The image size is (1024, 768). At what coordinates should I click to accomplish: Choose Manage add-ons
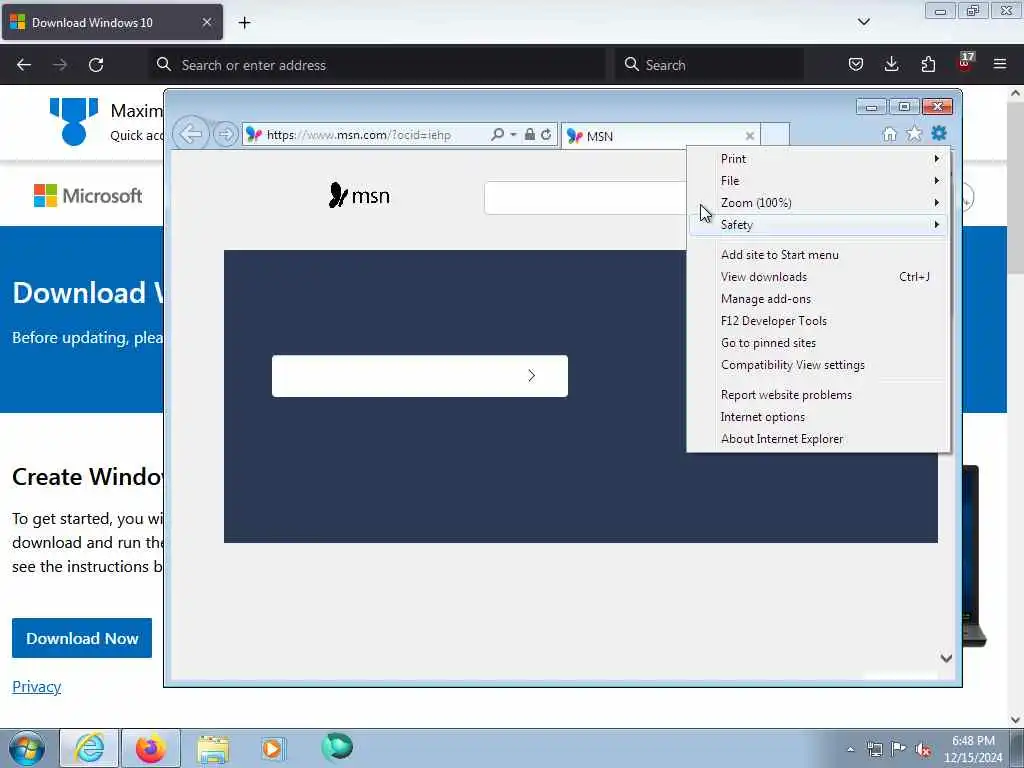(818, 299)
